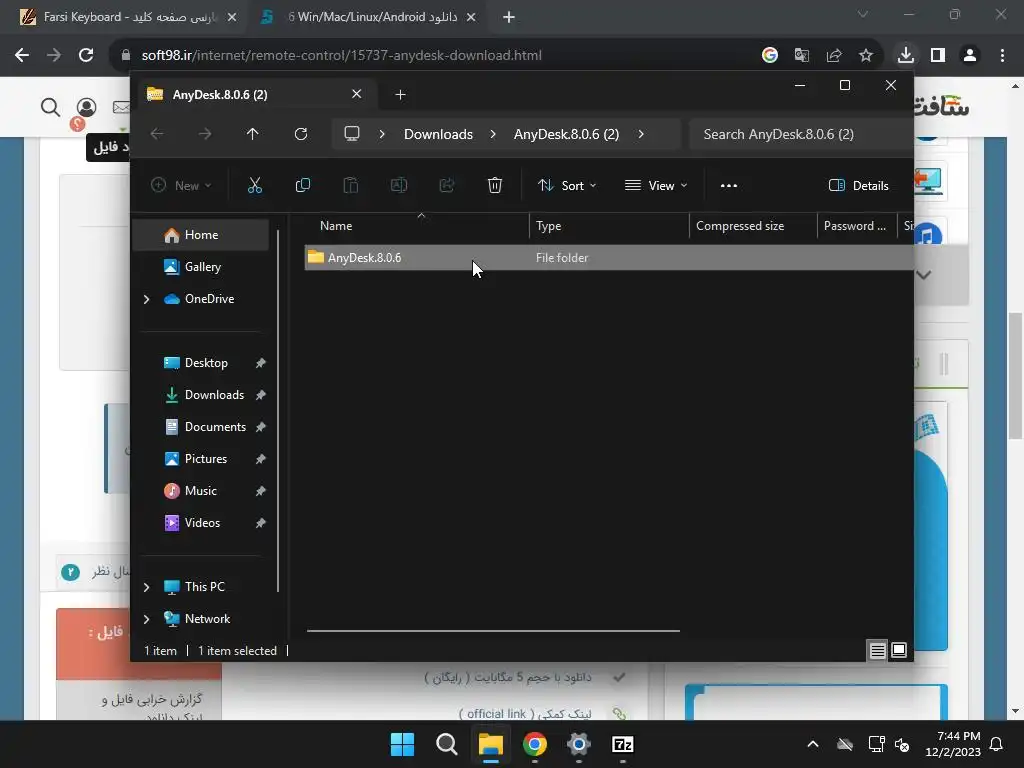
Task: Open Desktop in quick access
Action: click(206, 362)
